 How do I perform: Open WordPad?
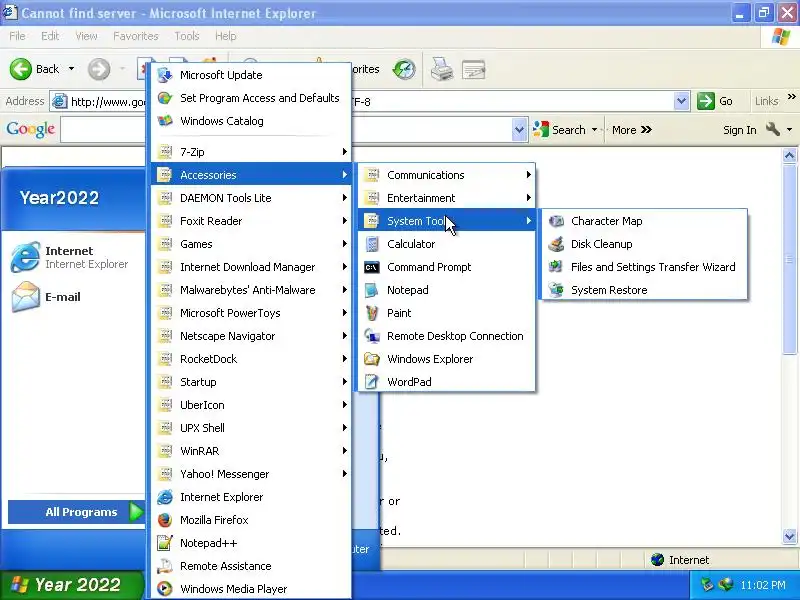pos(446,382)
